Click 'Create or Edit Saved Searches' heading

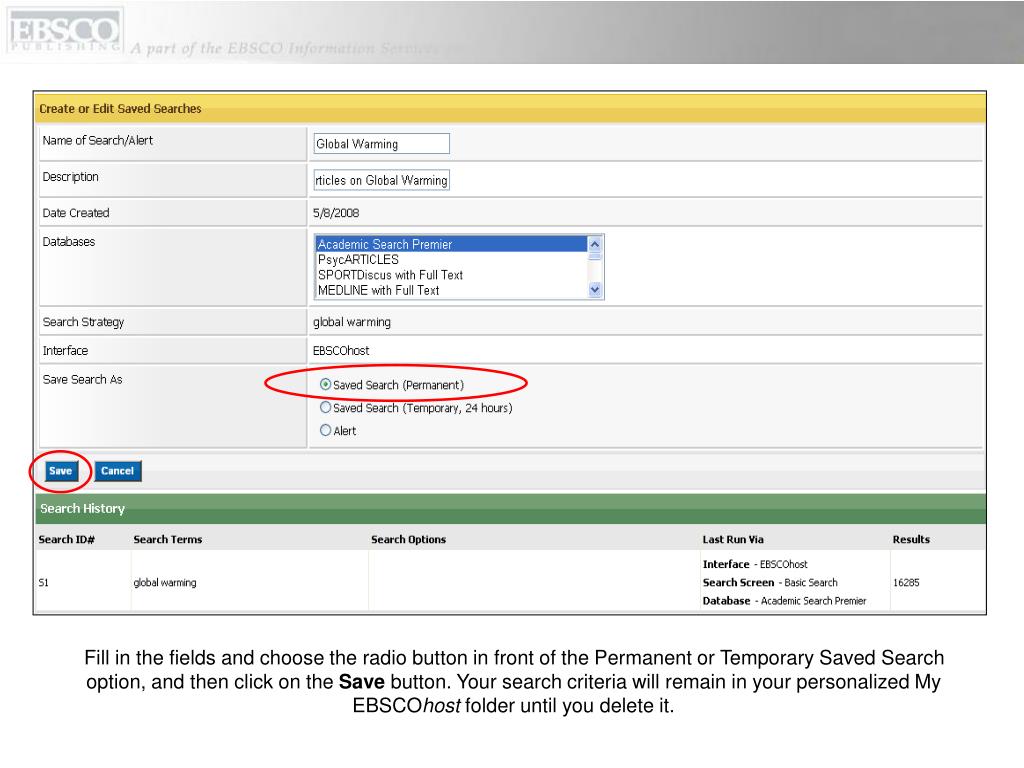pos(120,108)
